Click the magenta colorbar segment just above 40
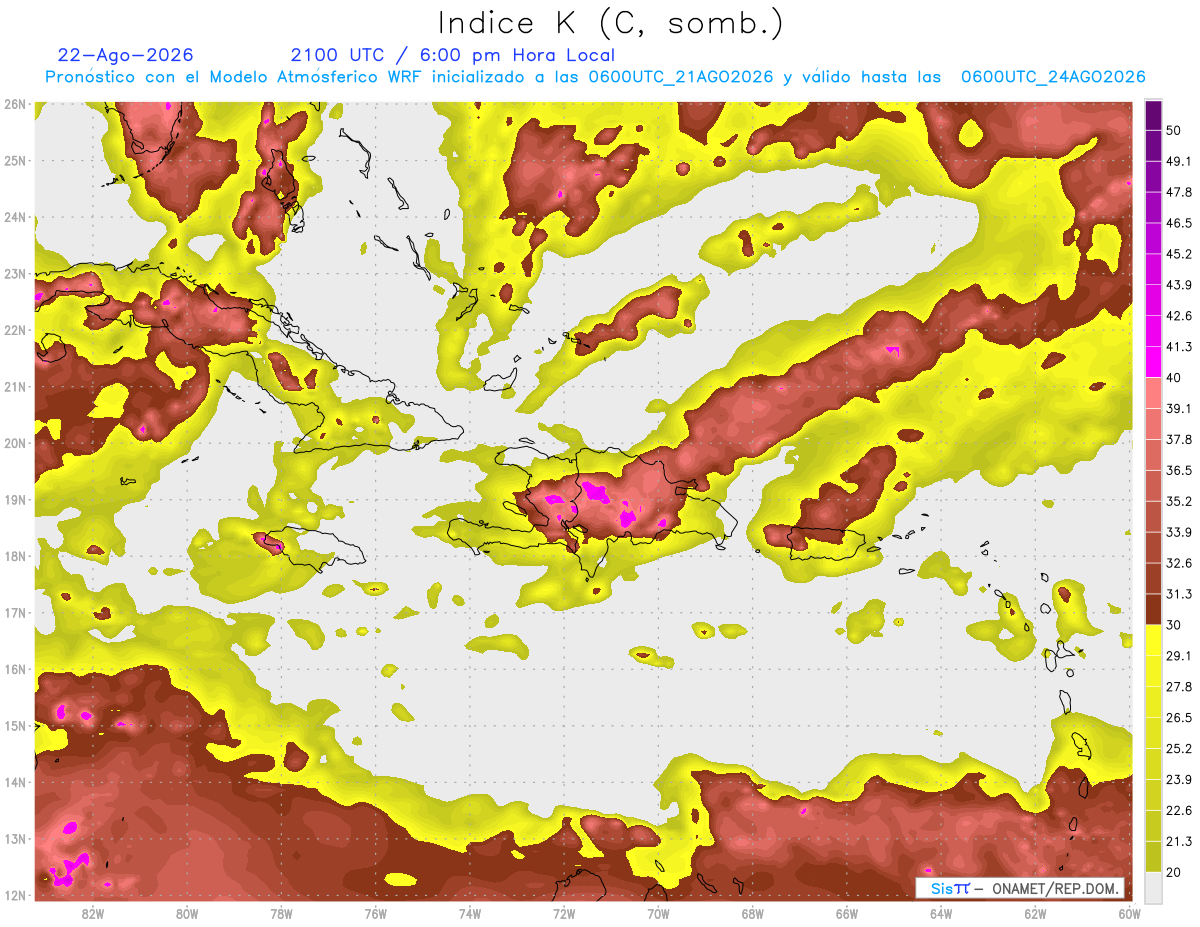The width and height of the screenshot is (1200, 927). (1153, 361)
